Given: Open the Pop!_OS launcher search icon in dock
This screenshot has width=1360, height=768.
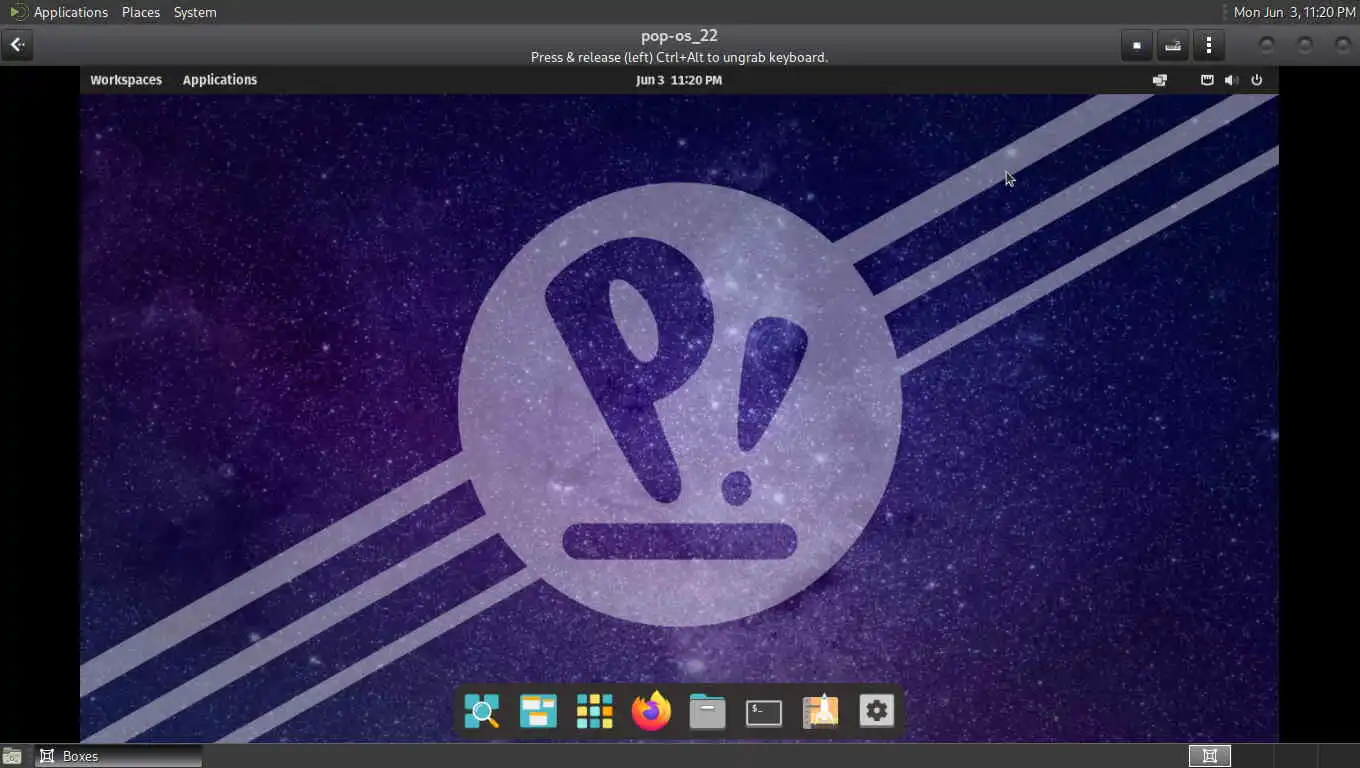Looking at the screenshot, I should click(x=482, y=712).
